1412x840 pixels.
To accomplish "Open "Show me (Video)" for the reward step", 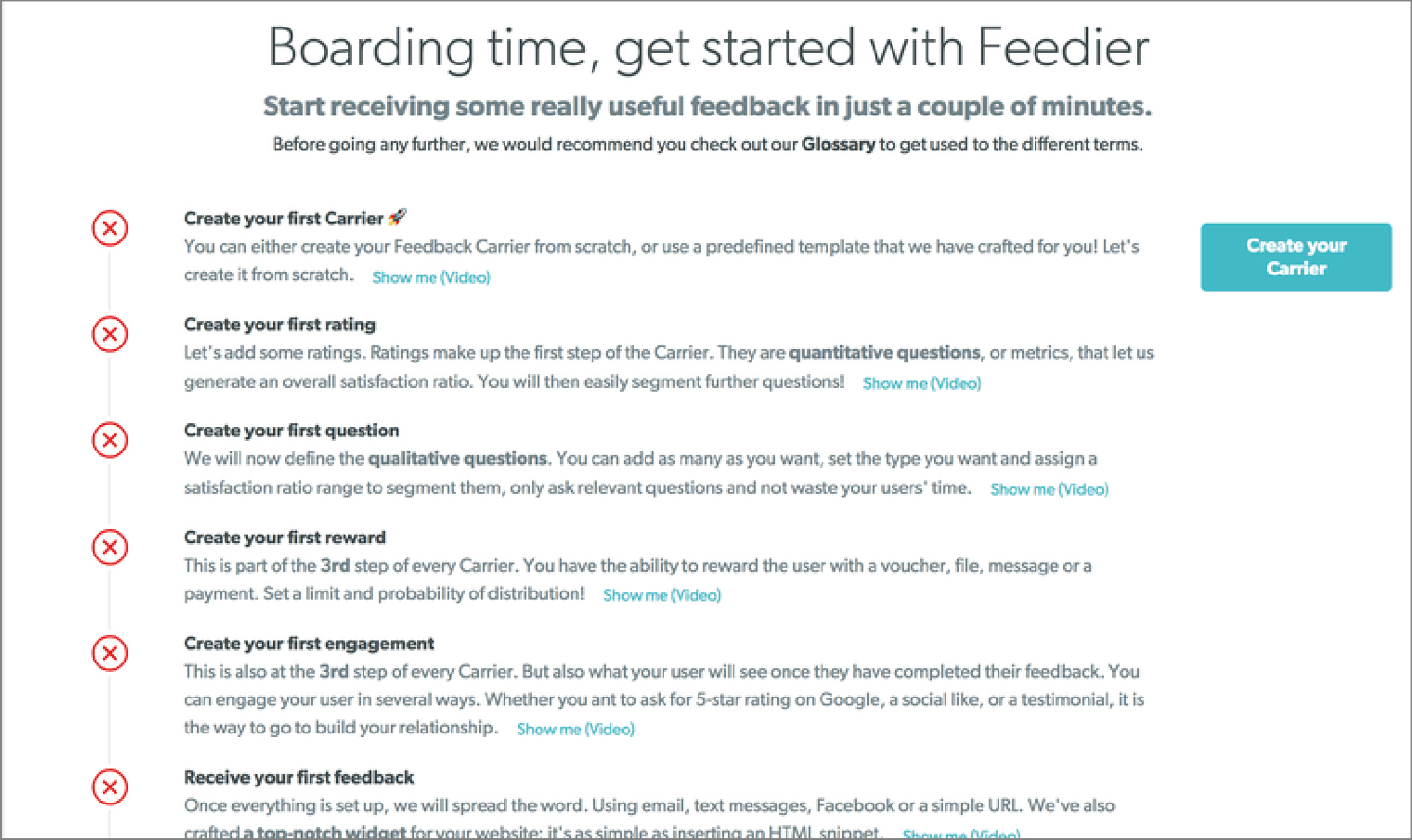I will pyautogui.click(x=661, y=595).
